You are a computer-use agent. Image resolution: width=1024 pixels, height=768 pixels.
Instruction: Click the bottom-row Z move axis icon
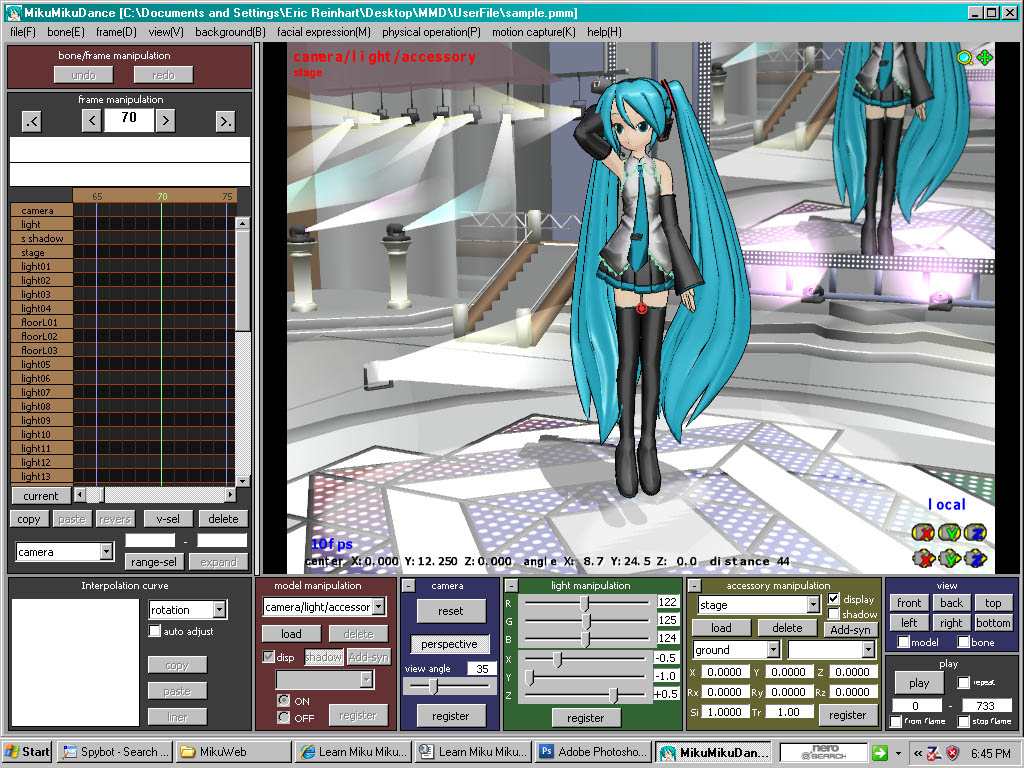coord(975,558)
